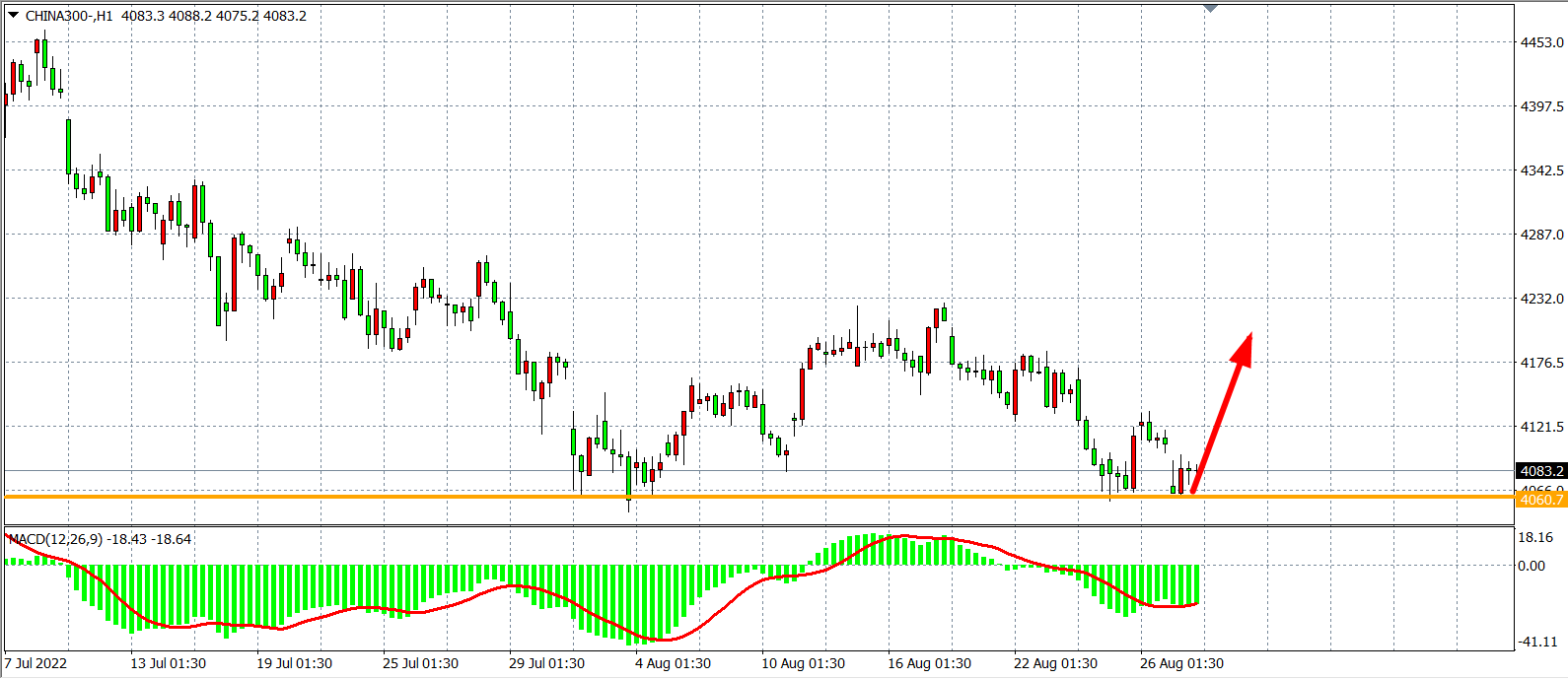
Task: Click the CHINA300-,H1 symbol title
Action: click(69, 16)
